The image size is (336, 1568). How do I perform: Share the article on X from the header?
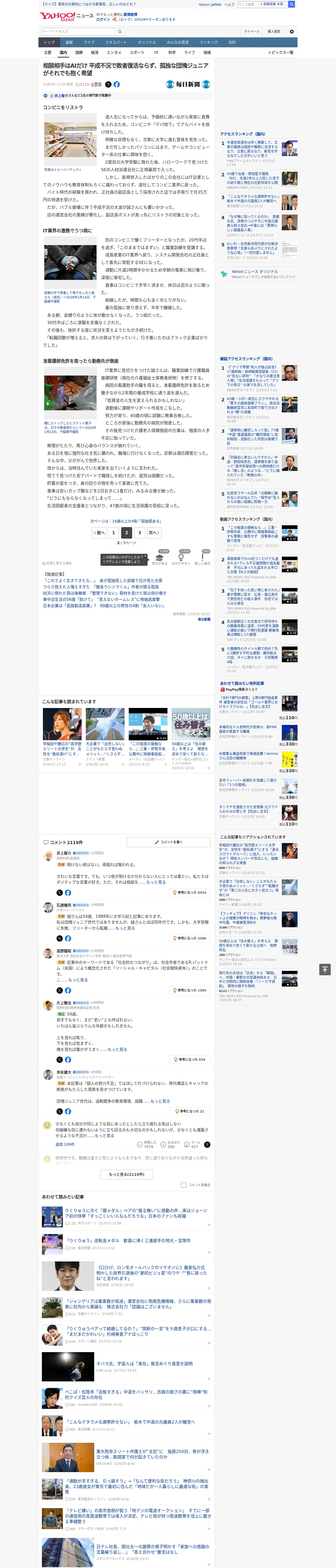click(x=109, y=85)
